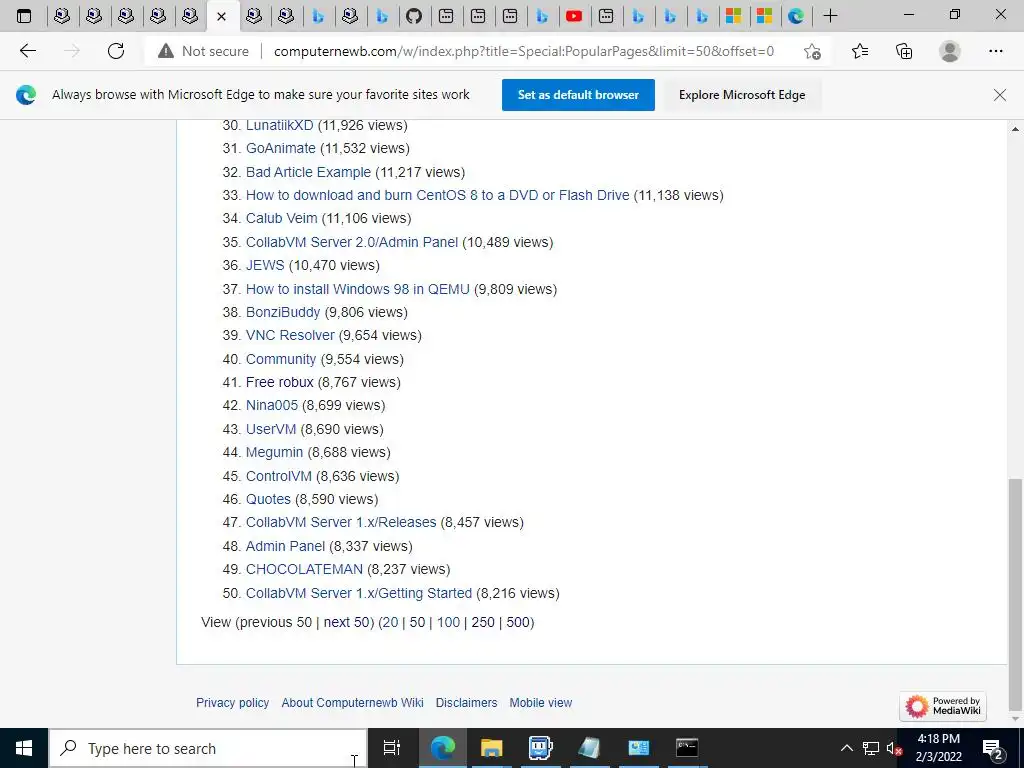Open CollabVM Server 2.0/Admin Panel link
The image size is (1024, 768).
point(352,242)
